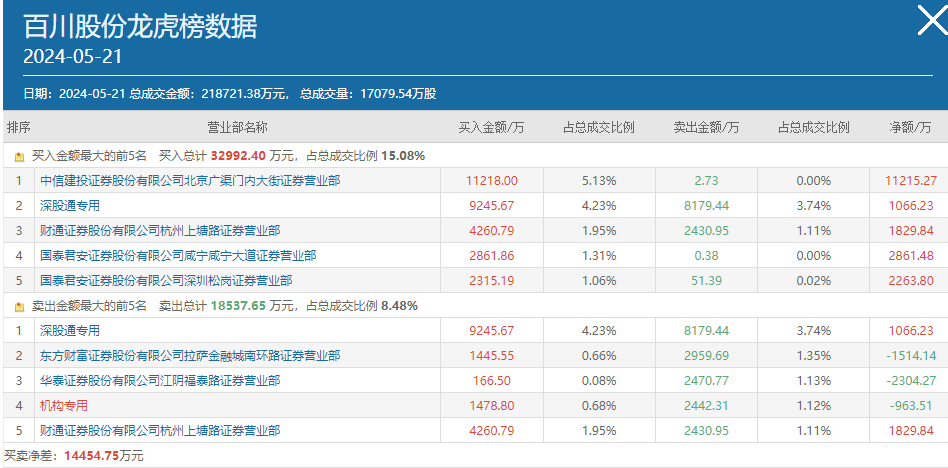Click the icon beside 卖出金额最大的前5名
Screen dimensions: 948x468
point(19,307)
